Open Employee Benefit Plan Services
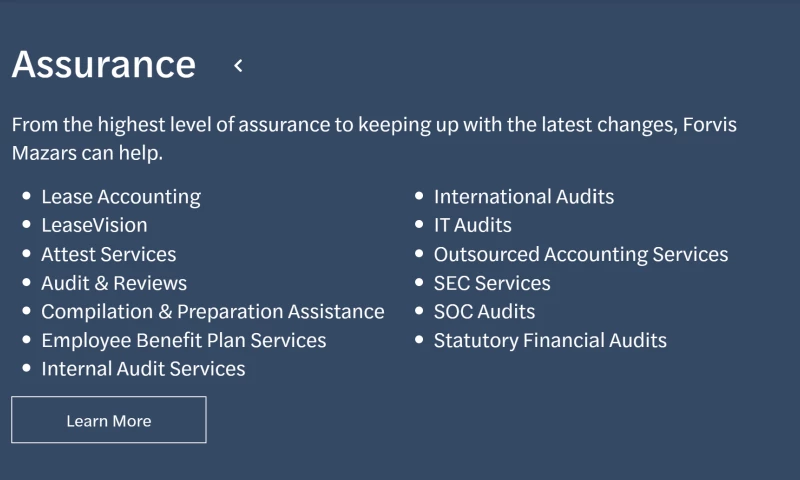 click(x=183, y=340)
